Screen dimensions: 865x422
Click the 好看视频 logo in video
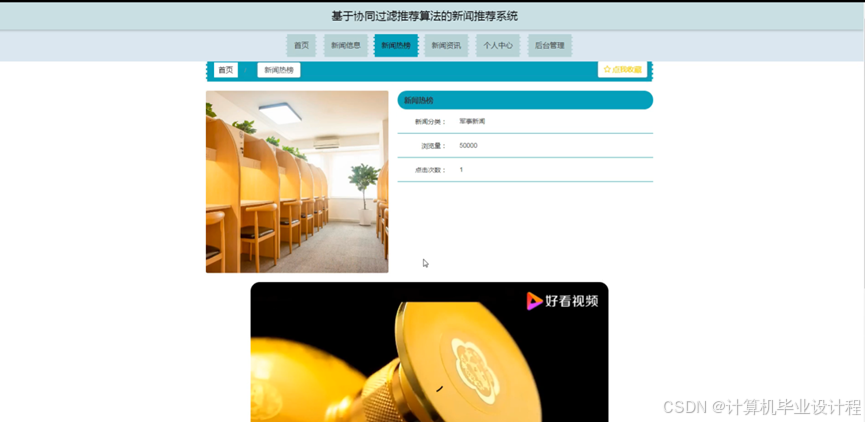pyautogui.click(x=562, y=301)
